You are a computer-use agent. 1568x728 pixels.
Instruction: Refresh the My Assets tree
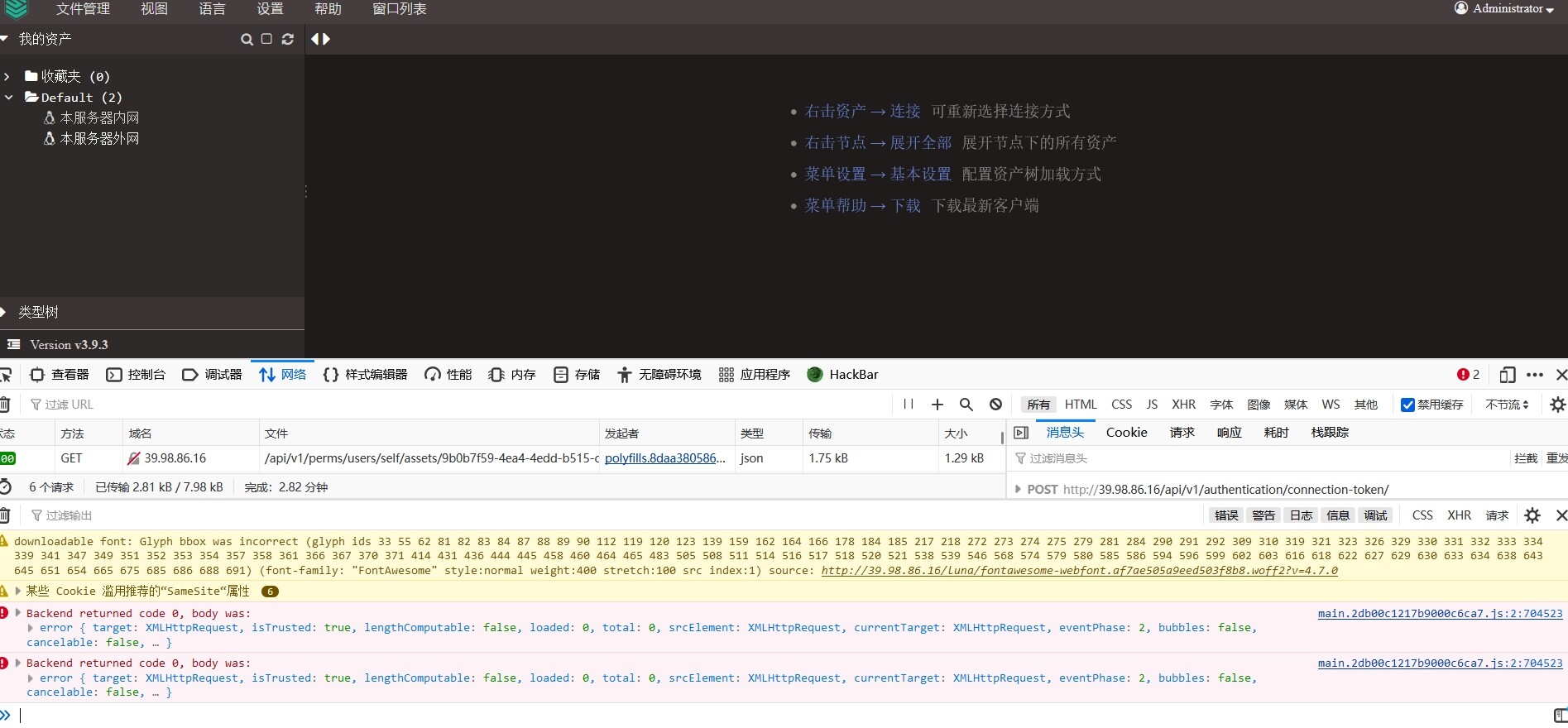point(288,39)
